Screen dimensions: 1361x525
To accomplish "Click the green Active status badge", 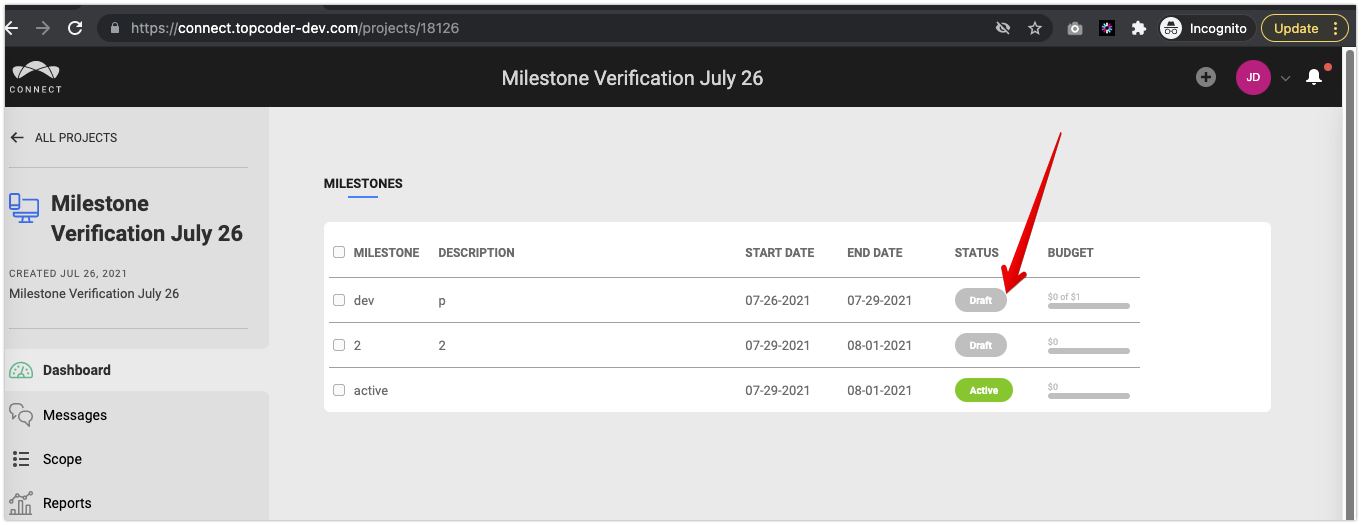I will (x=984, y=390).
